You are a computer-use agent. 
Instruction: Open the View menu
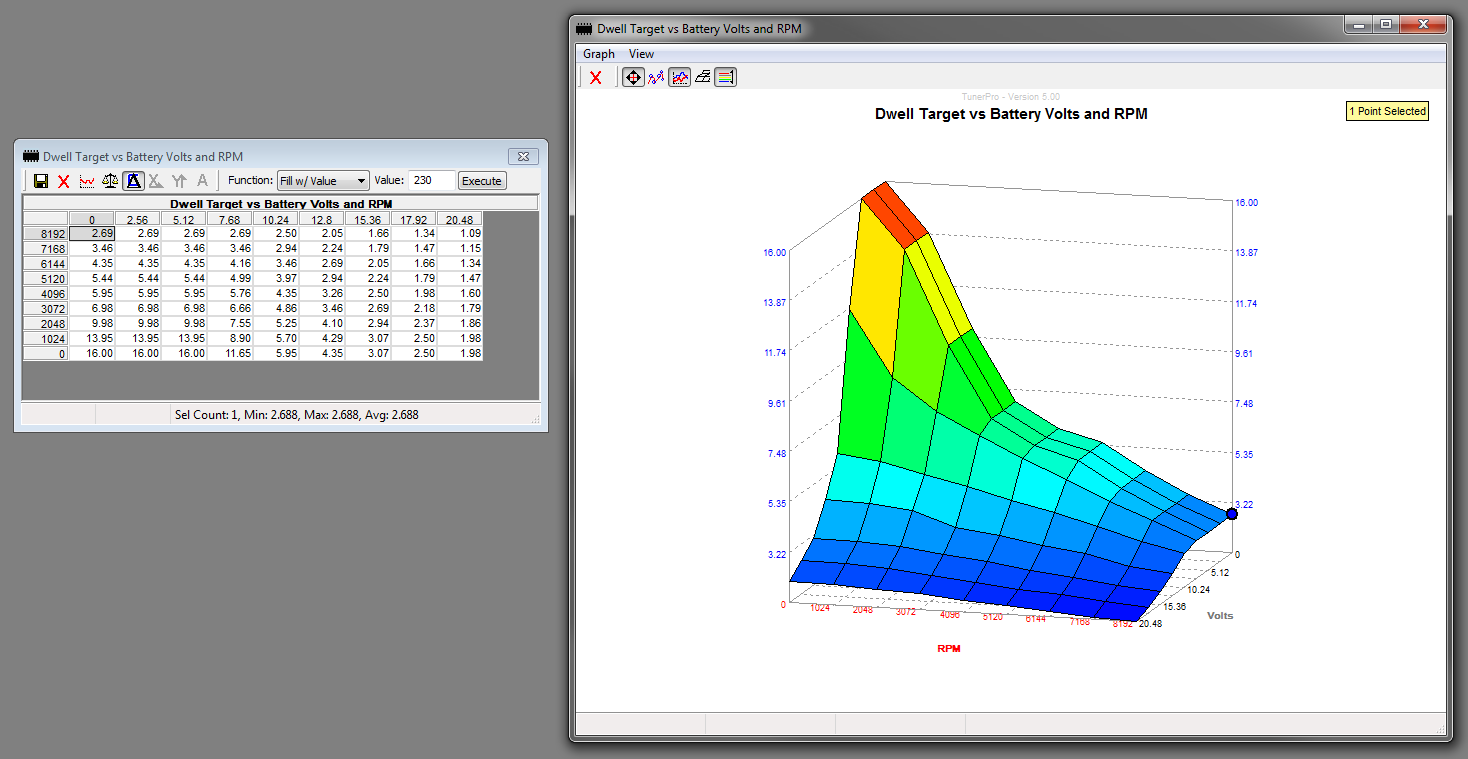click(x=641, y=54)
